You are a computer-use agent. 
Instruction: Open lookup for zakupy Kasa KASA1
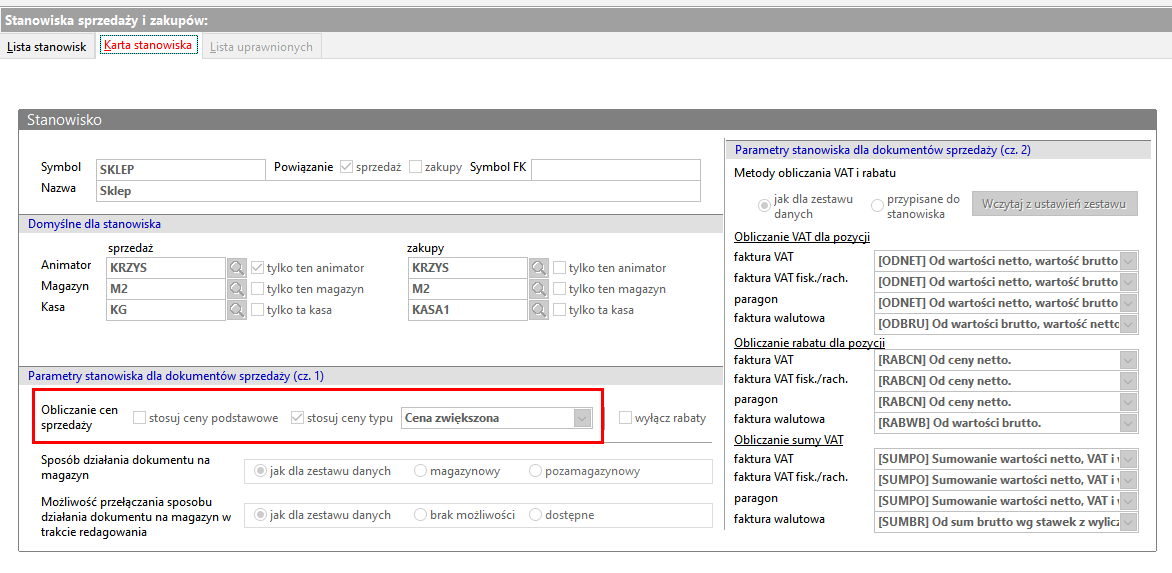coord(539,309)
